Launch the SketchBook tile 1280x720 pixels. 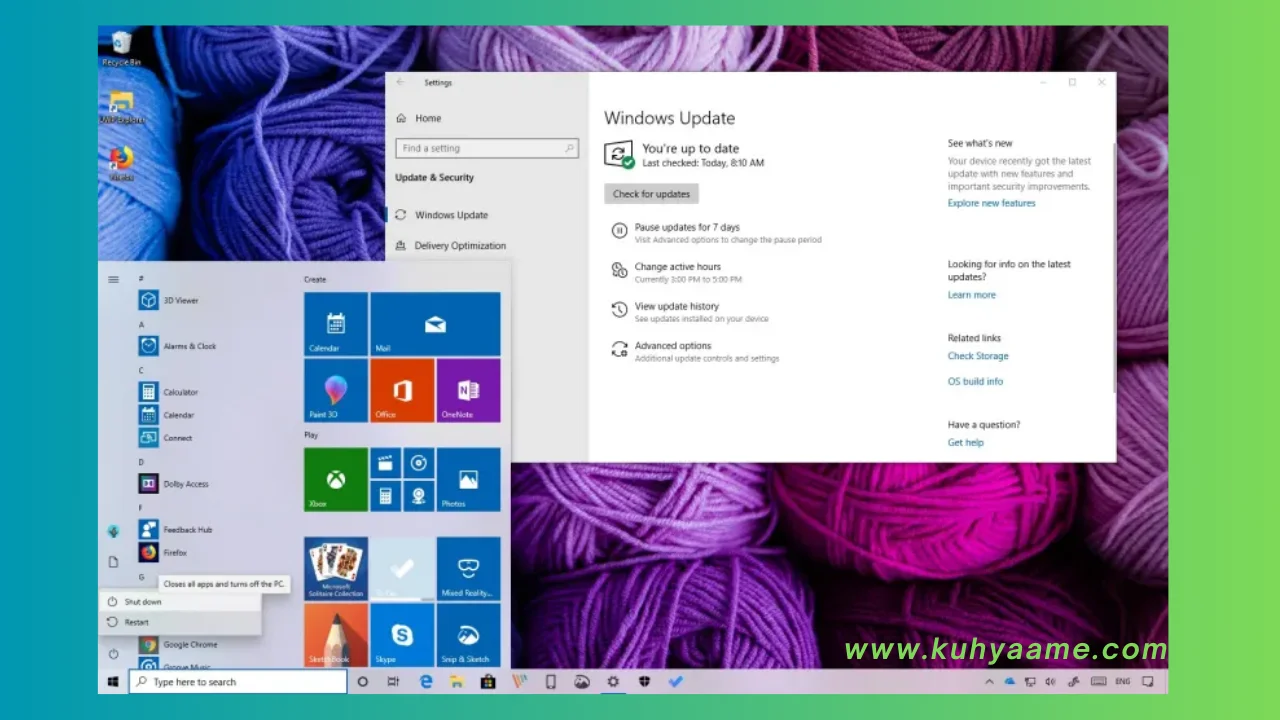click(x=336, y=635)
